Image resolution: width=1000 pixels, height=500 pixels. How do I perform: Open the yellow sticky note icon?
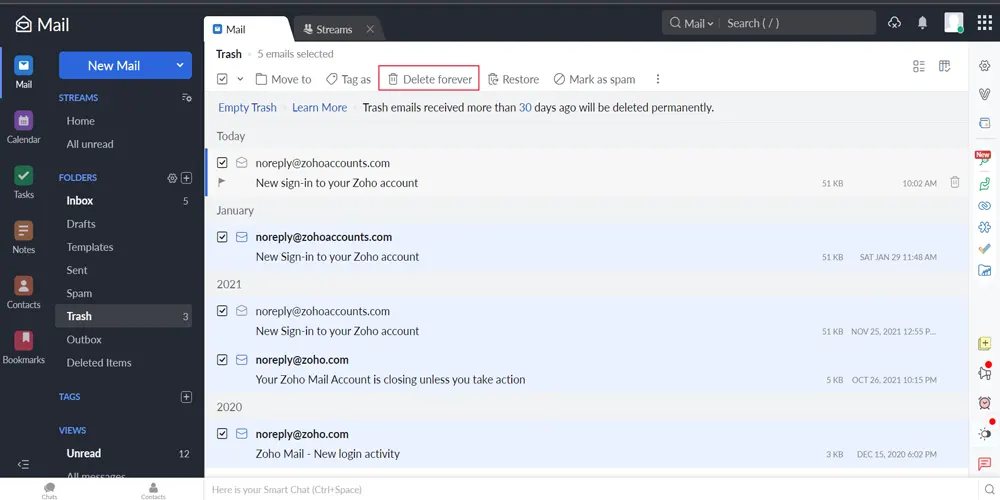[x=984, y=344]
